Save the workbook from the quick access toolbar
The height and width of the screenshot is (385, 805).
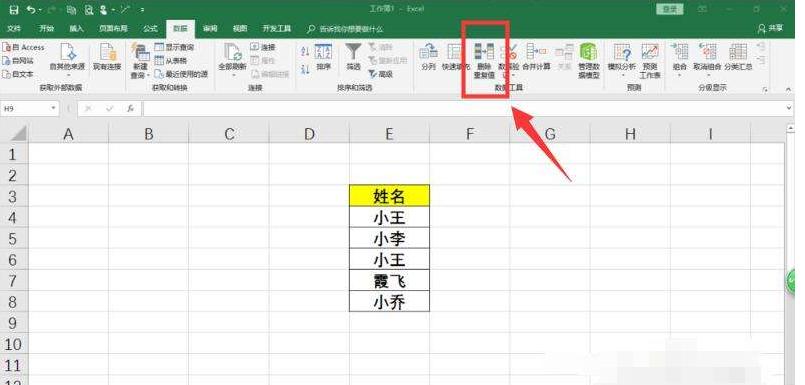point(14,10)
